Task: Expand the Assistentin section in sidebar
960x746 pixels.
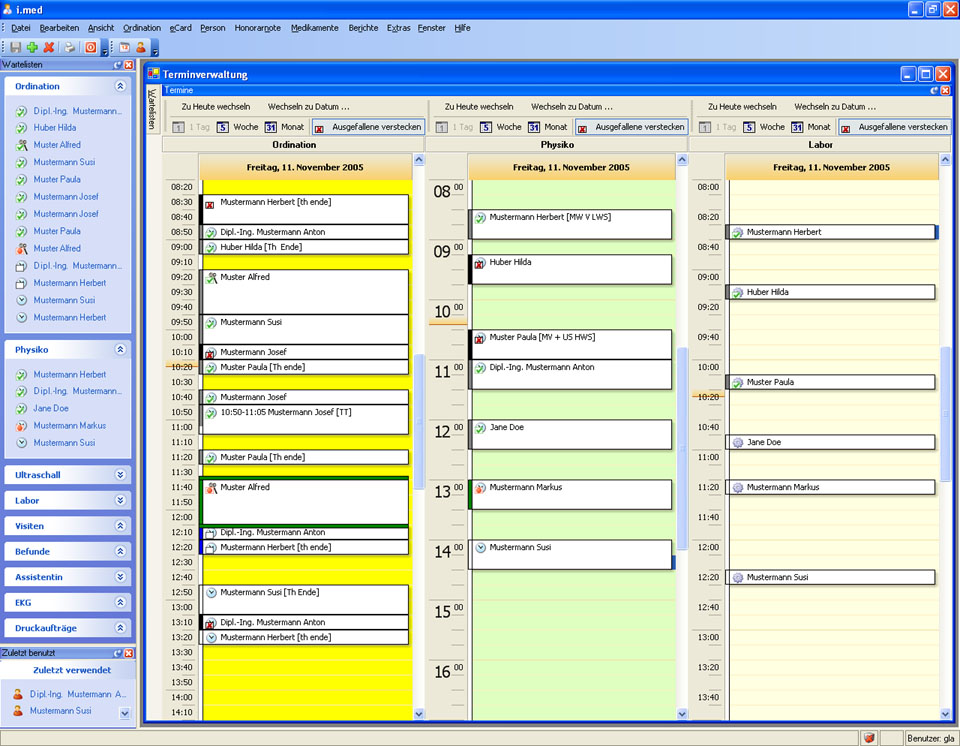Action: point(120,577)
